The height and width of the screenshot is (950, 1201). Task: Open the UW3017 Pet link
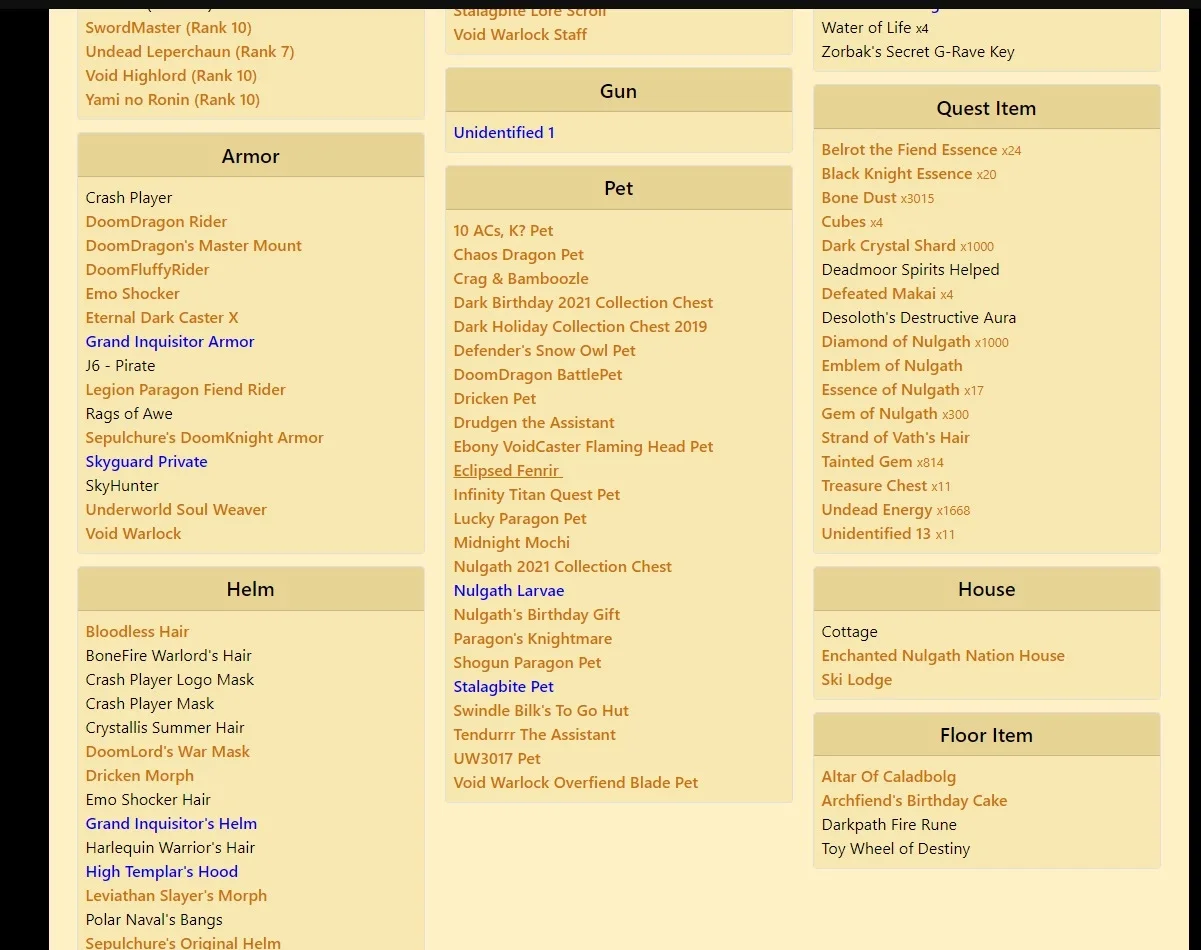[497, 759]
